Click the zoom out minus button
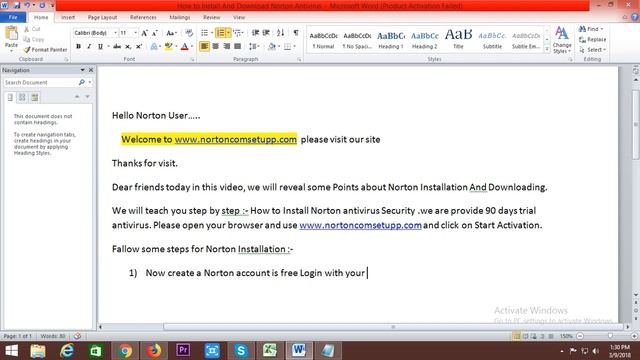Screen dimensions: 640x360 tap(580, 336)
